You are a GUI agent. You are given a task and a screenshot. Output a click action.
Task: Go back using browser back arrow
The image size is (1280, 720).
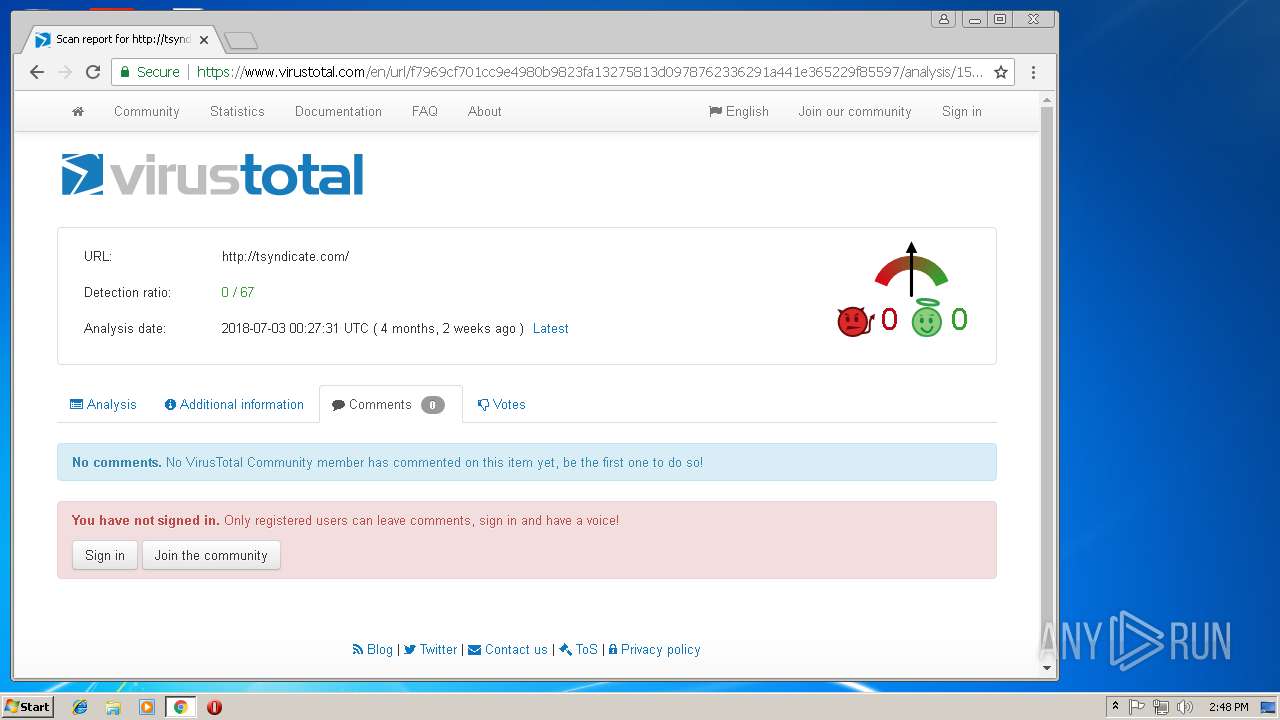point(37,72)
